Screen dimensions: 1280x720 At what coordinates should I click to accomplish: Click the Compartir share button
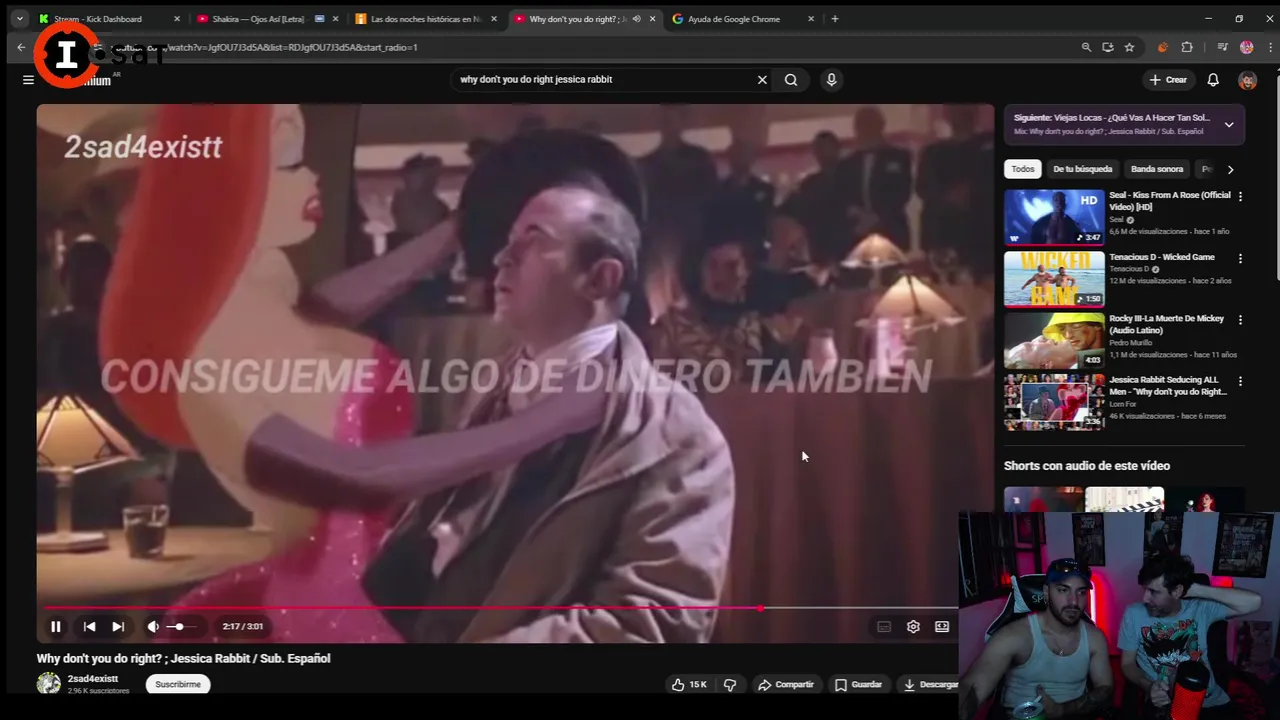786,684
